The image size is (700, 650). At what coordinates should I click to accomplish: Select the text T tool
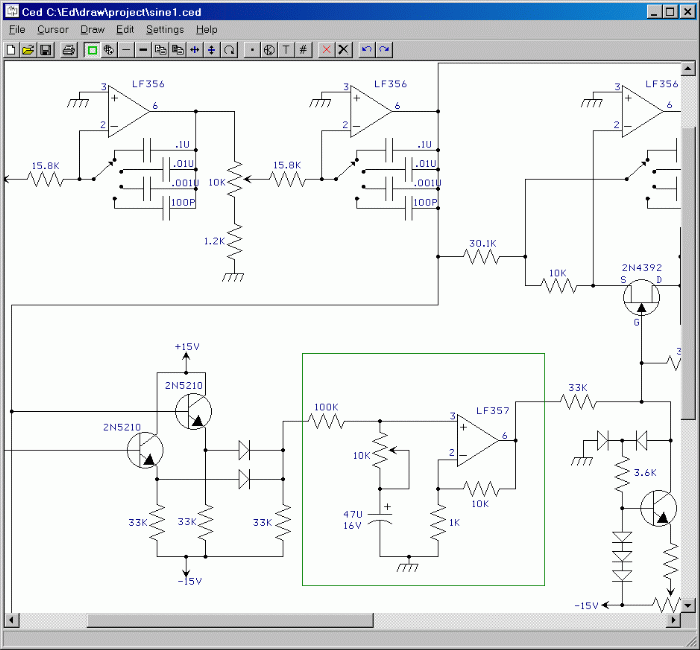pyautogui.click(x=286, y=49)
